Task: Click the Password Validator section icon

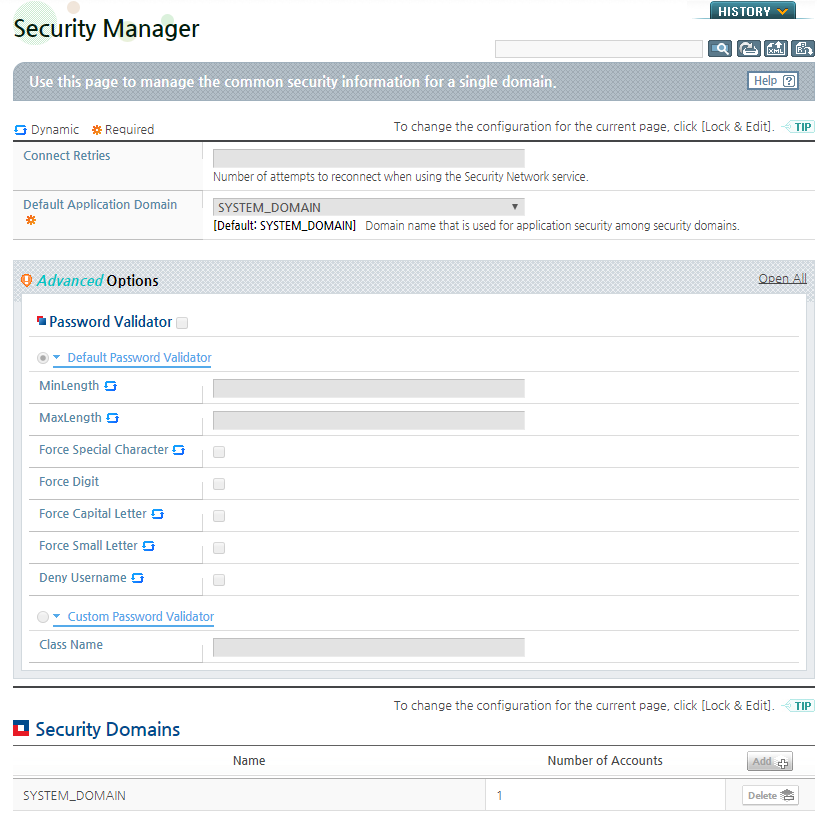Action: tap(41, 321)
